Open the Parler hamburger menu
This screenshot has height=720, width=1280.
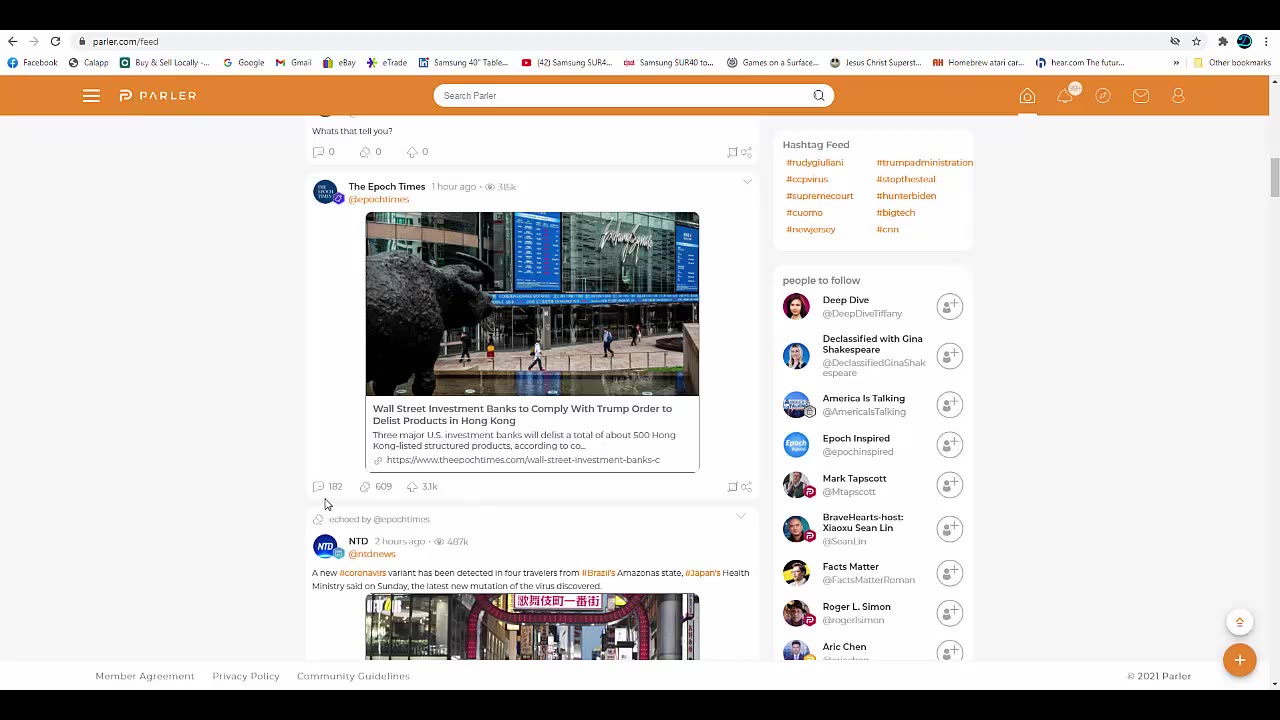point(91,96)
